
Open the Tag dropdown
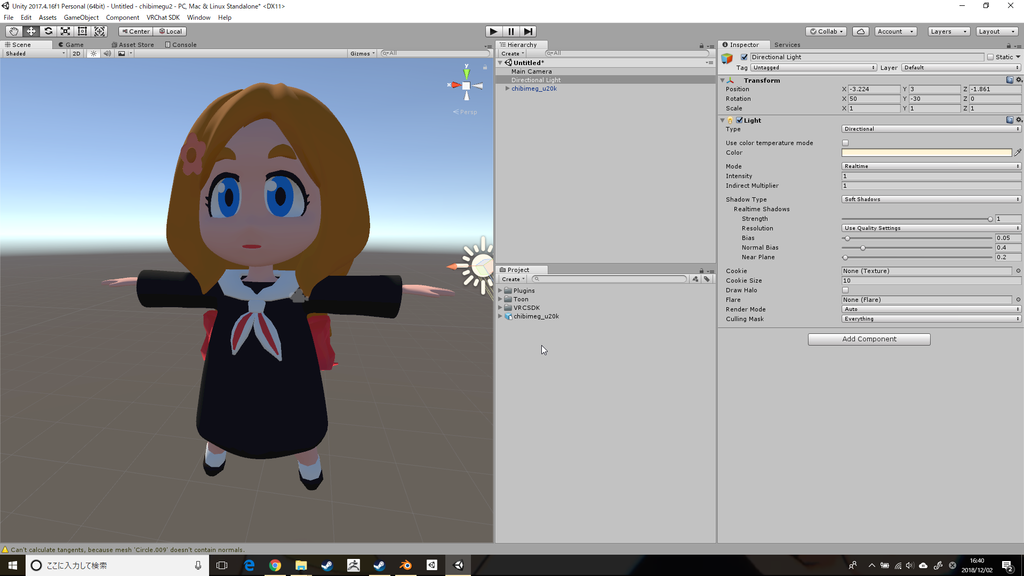(813, 68)
